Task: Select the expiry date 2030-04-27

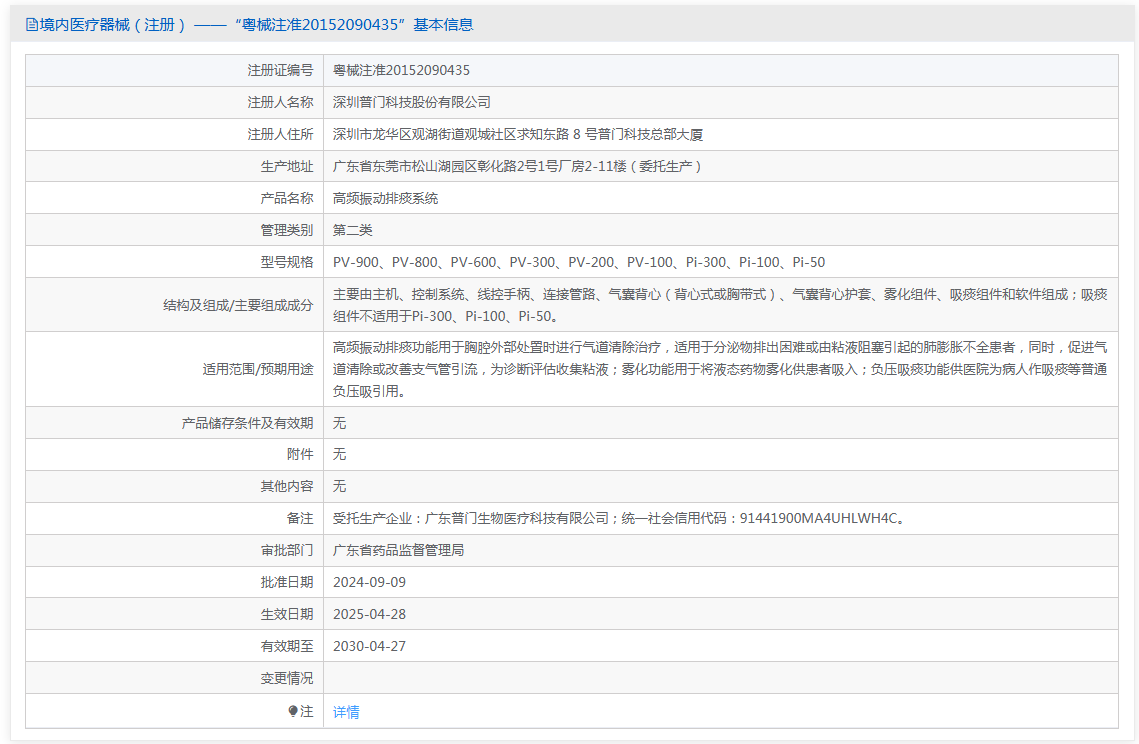Action: click(x=369, y=646)
